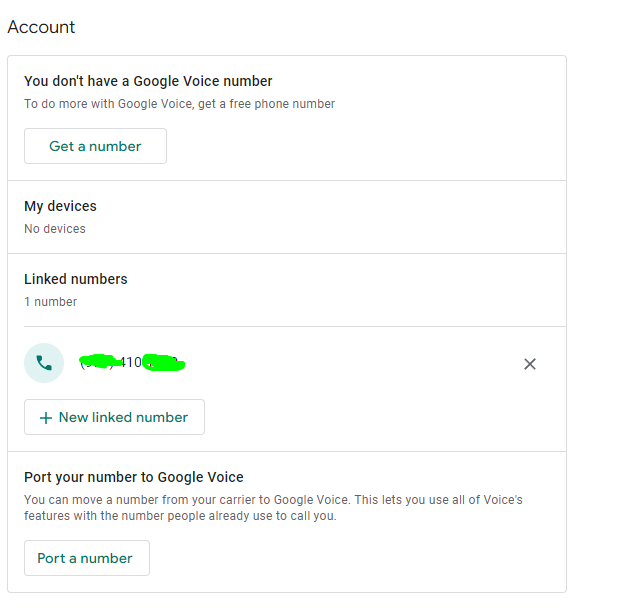
Task: Click the "Port your number to Google Voice" heading
Action: point(134,477)
